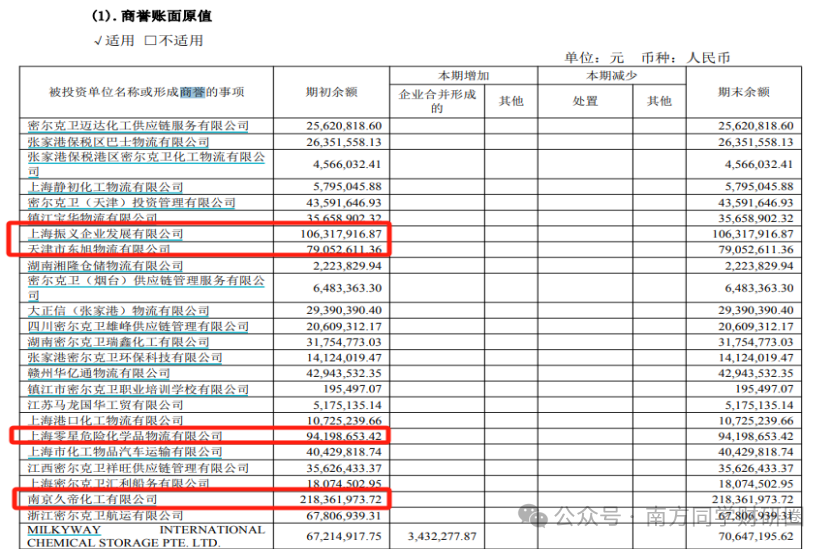The image size is (831, 549).
Task: Click the 本期减少 column header
Action: point(612,75)
